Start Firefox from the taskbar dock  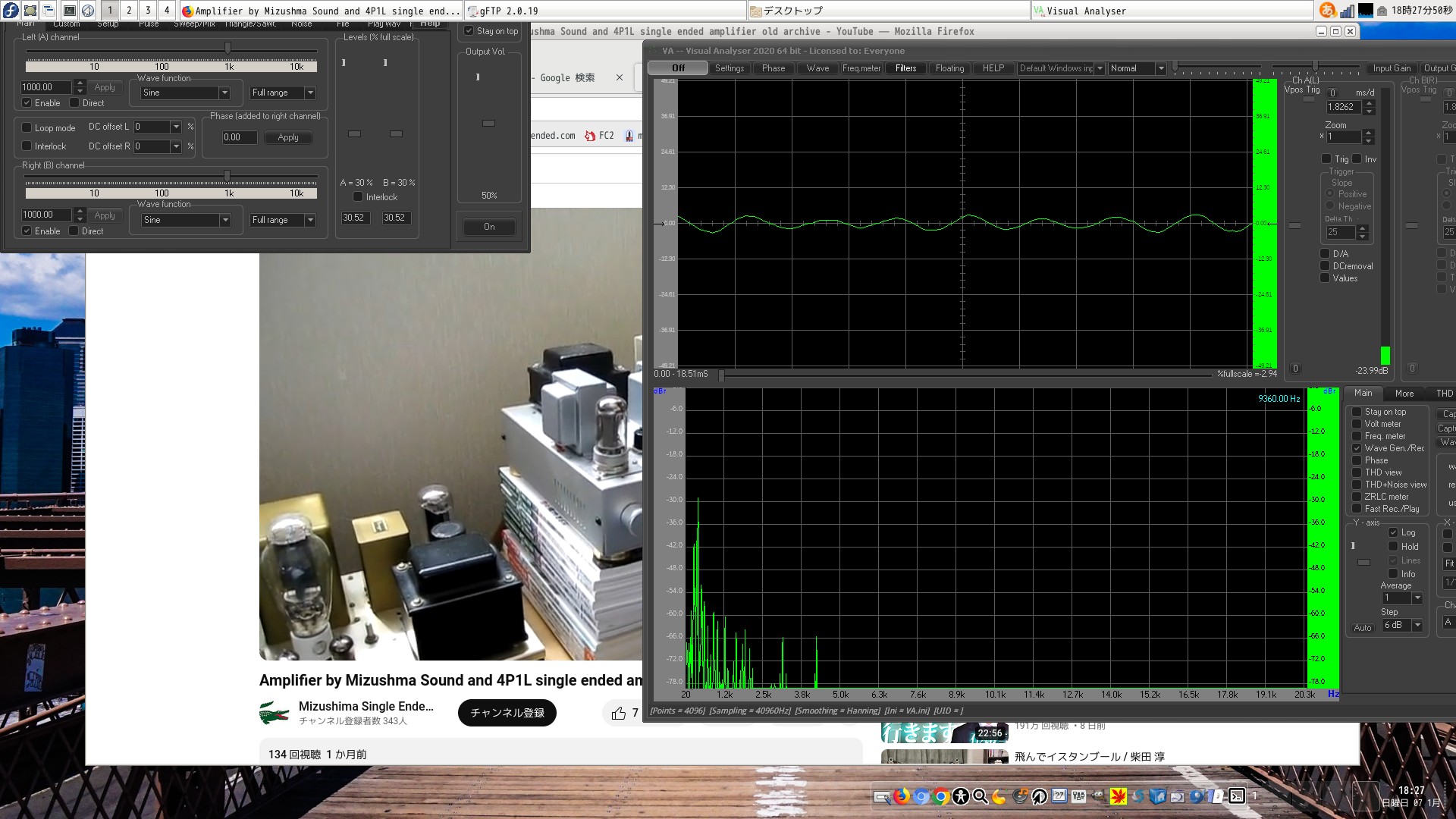902,797
